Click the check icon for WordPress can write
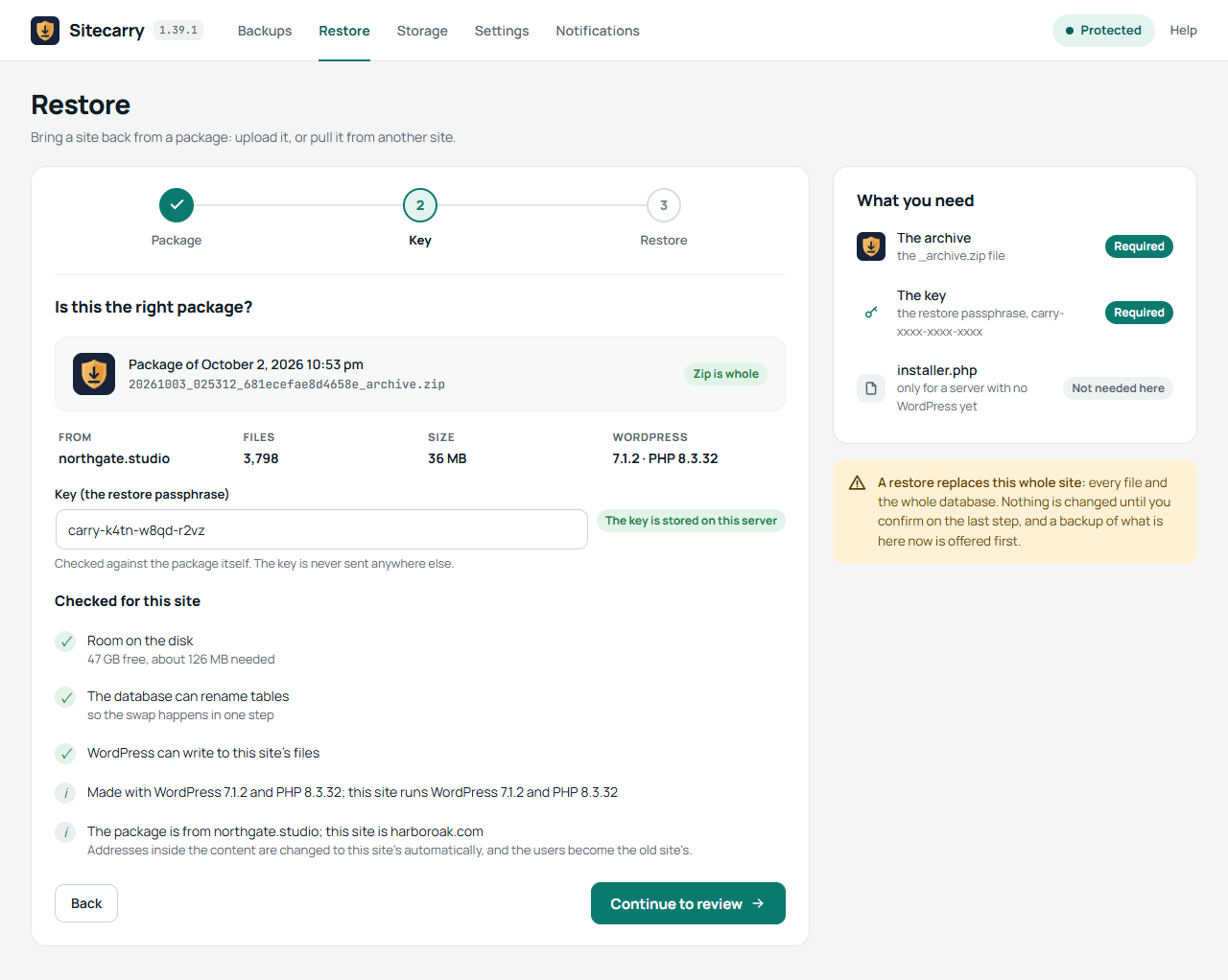 tap(65, 754)
